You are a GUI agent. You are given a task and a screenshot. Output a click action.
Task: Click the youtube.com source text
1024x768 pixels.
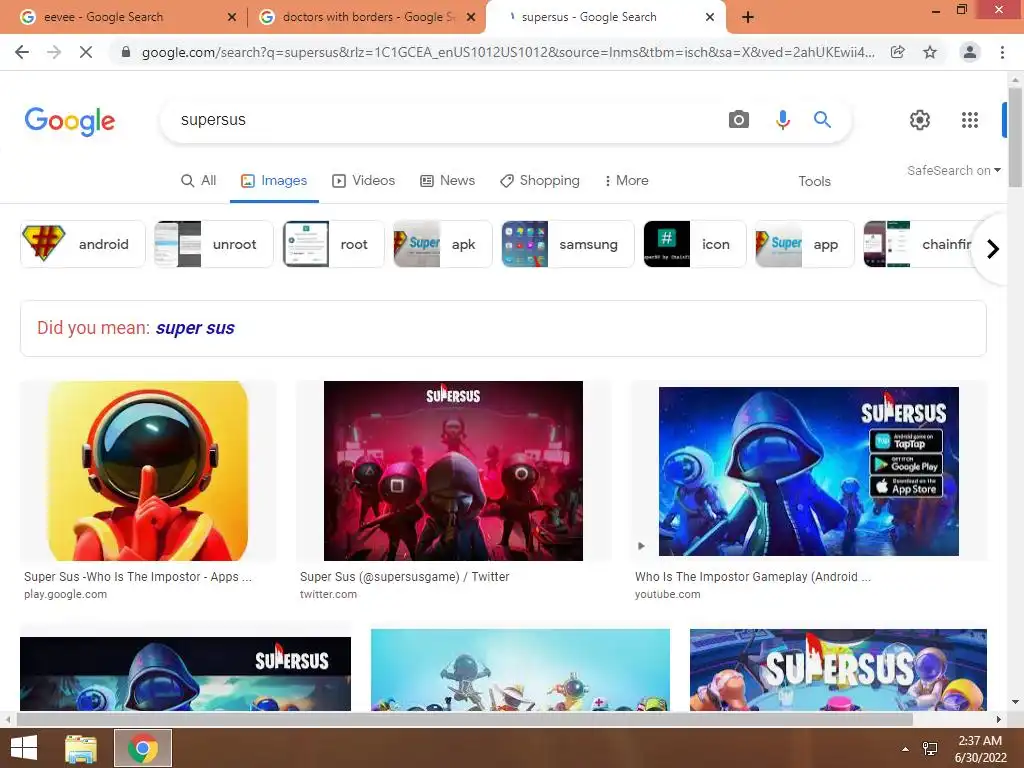667,594
